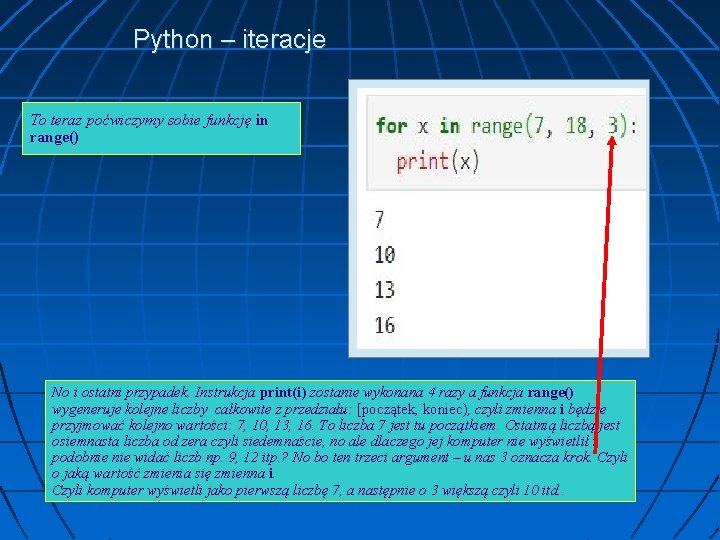The image size is (720, 540).
Task: Click the line starting 'Czyli komputer wyświetli jako pierwszą'
Action: (x=307, y=490)
